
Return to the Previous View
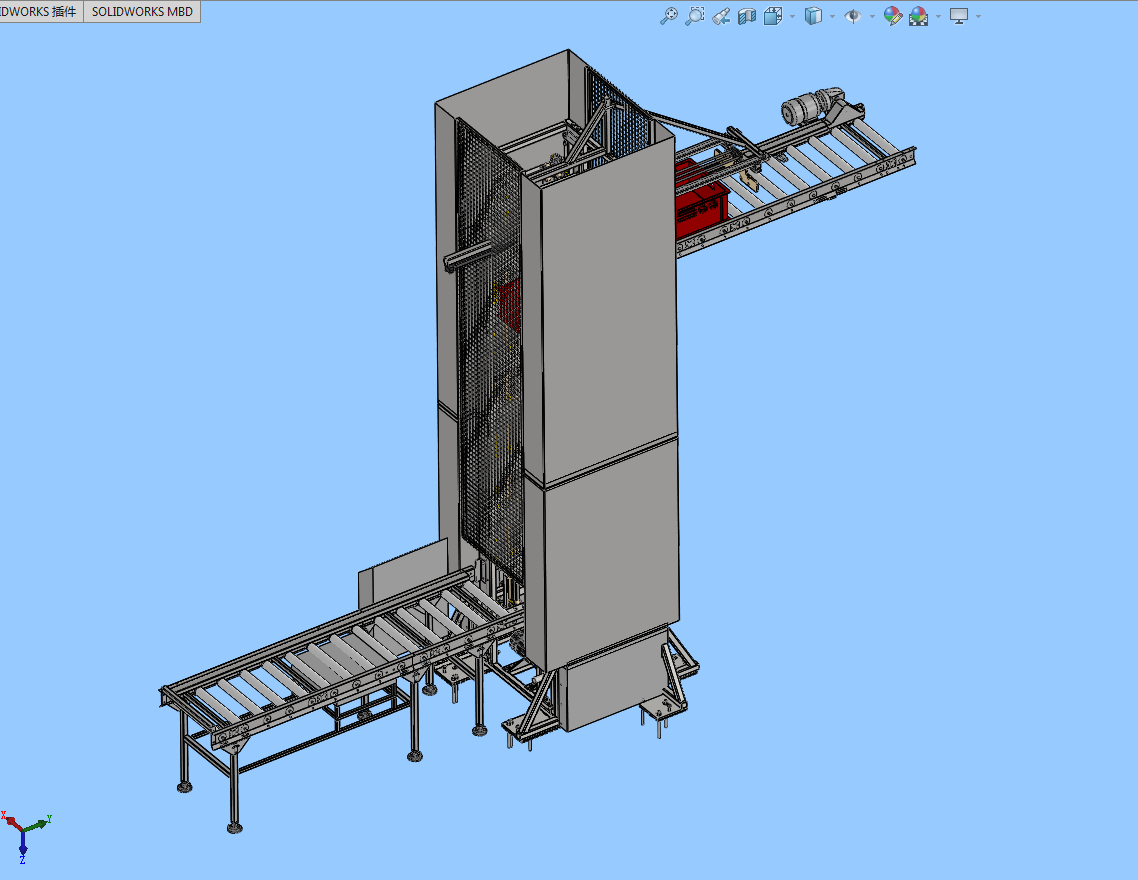tap(721, 16)
